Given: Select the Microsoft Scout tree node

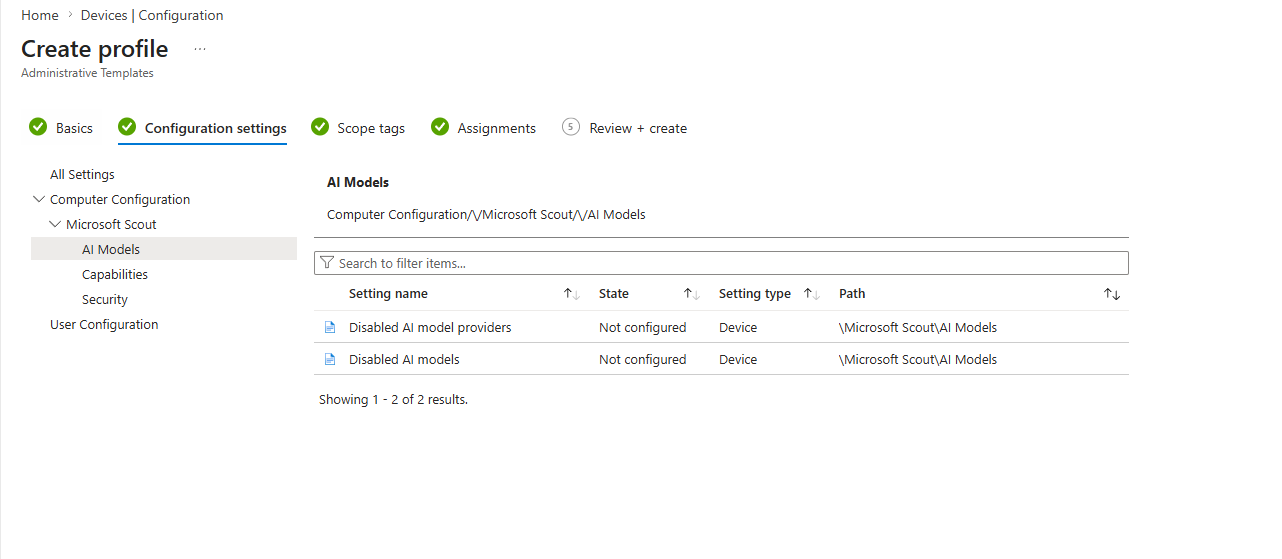Looking at the screenshot, I should click(111, 224).
